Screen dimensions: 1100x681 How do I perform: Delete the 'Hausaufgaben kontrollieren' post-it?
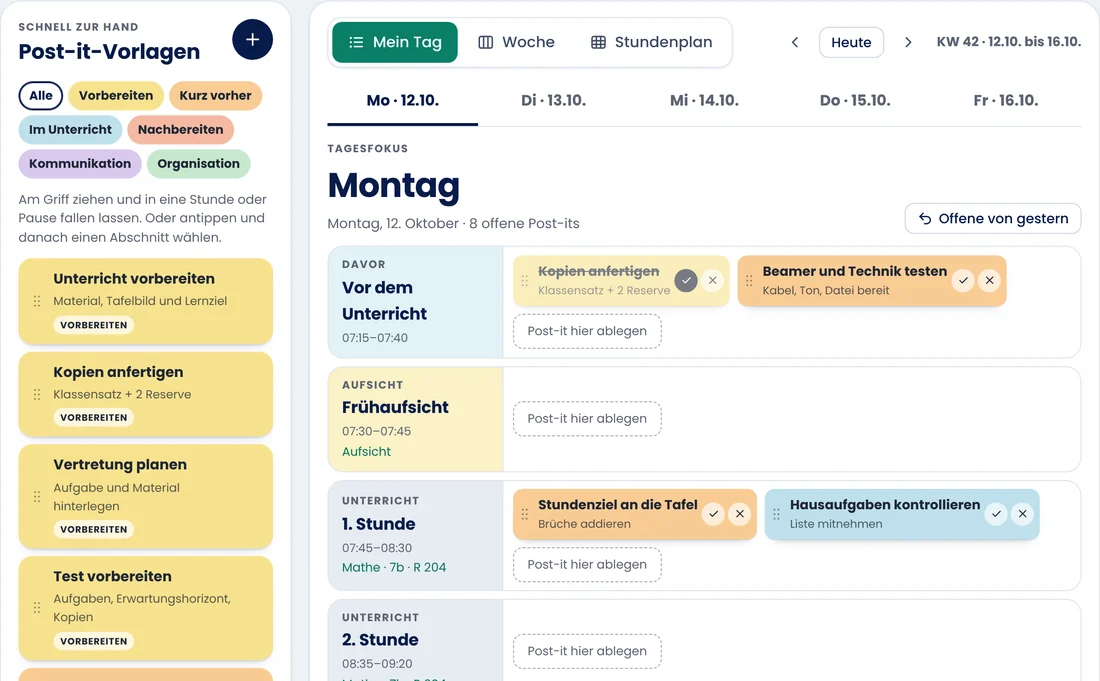(x=1022, y=514)
